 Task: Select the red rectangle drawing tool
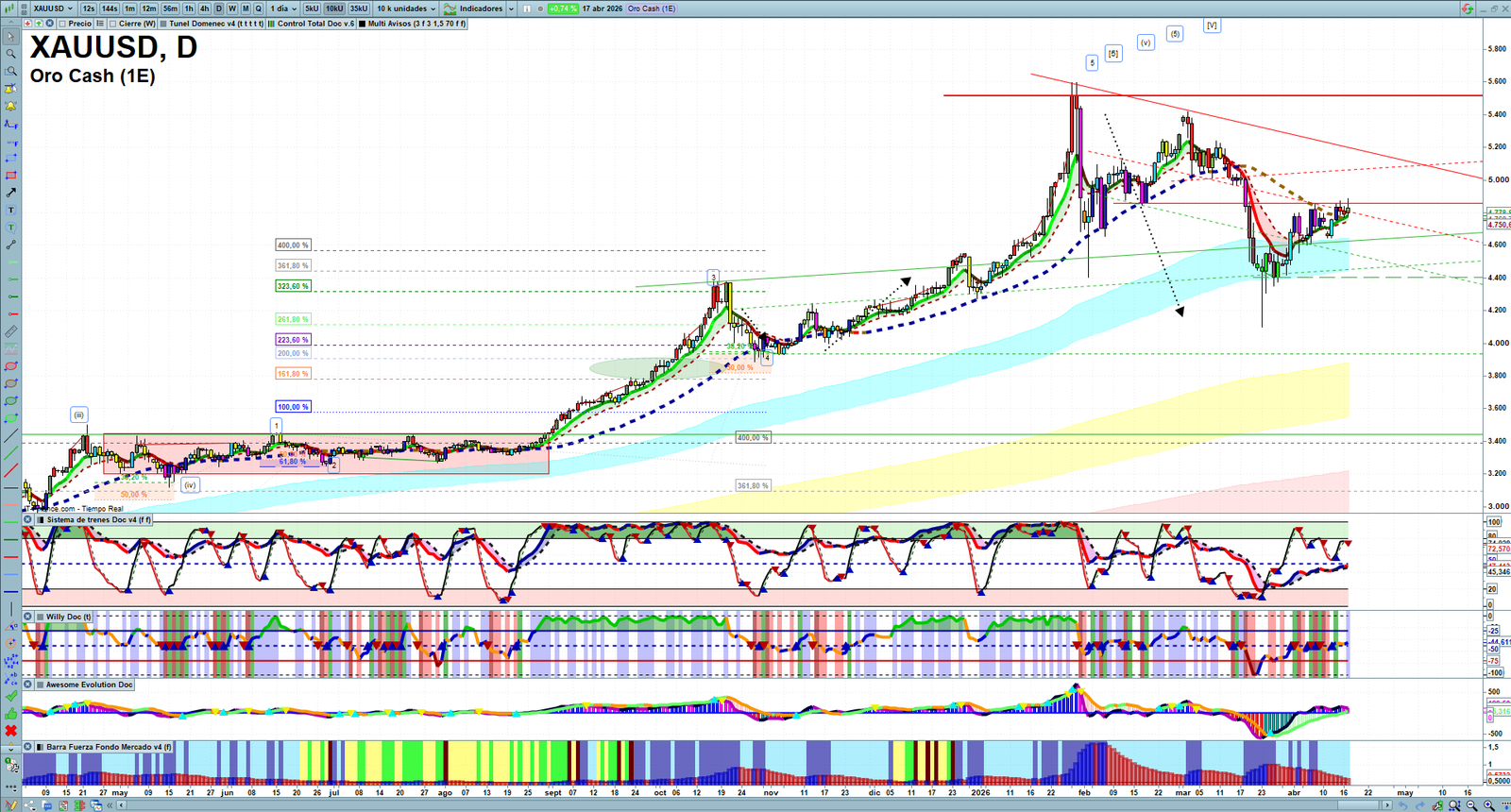11,176
